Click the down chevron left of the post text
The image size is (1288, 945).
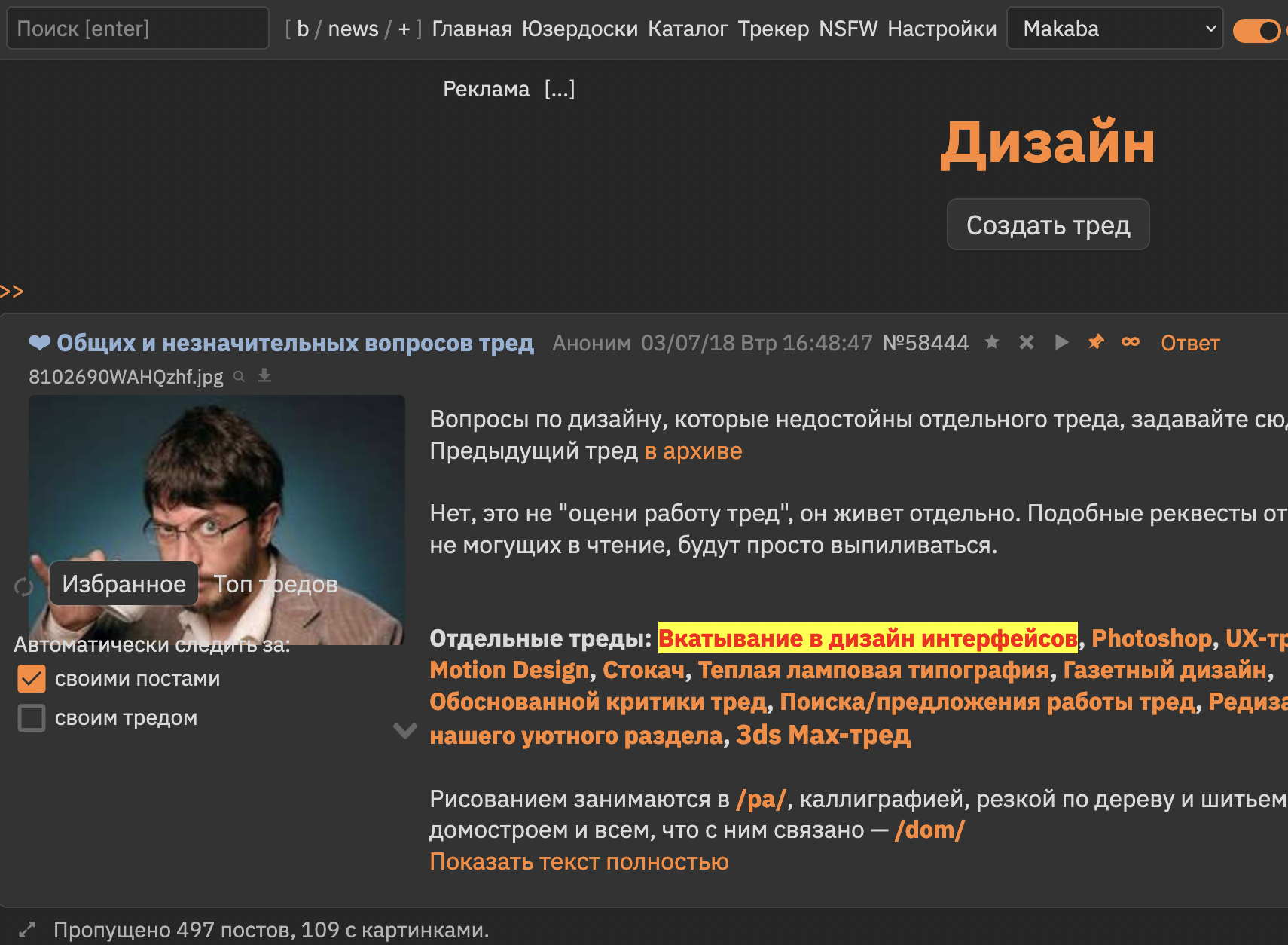(405, 730)
